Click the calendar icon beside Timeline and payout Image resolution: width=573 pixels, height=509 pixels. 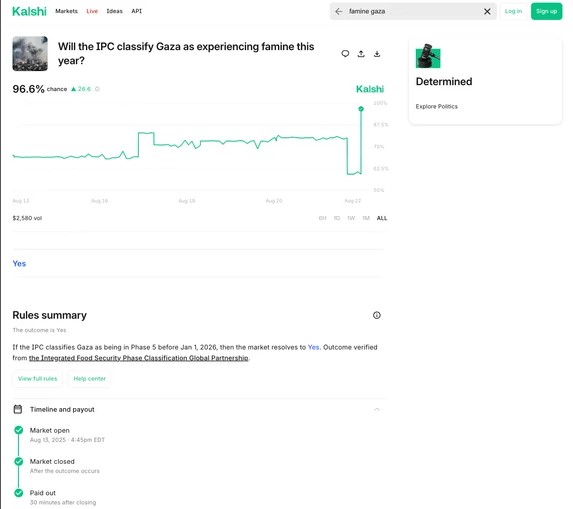coord(18,409)
